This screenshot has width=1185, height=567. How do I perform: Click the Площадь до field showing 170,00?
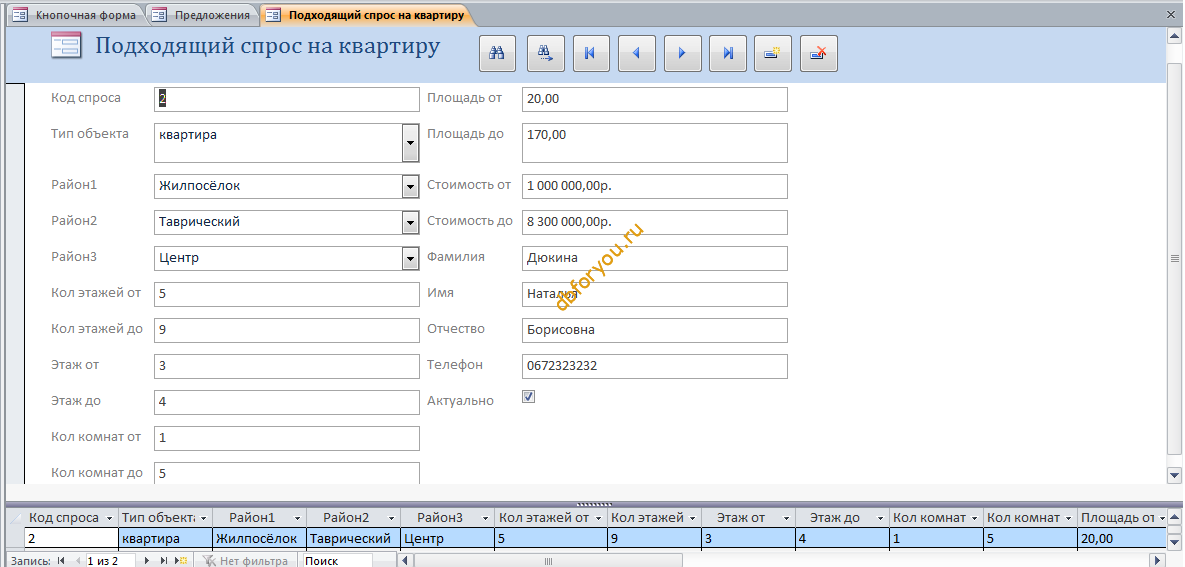(x=654, y=143)
